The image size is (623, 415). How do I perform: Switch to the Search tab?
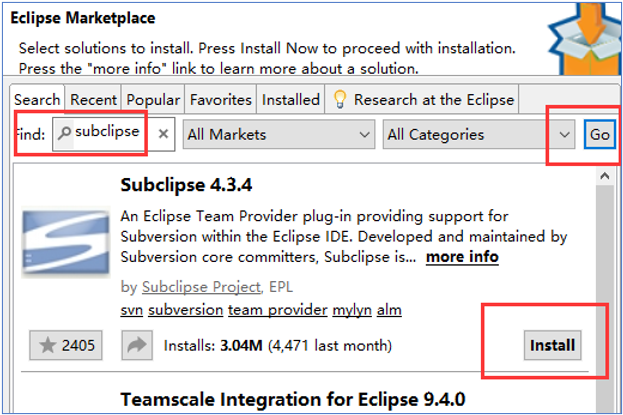click(x=37, y=99)
